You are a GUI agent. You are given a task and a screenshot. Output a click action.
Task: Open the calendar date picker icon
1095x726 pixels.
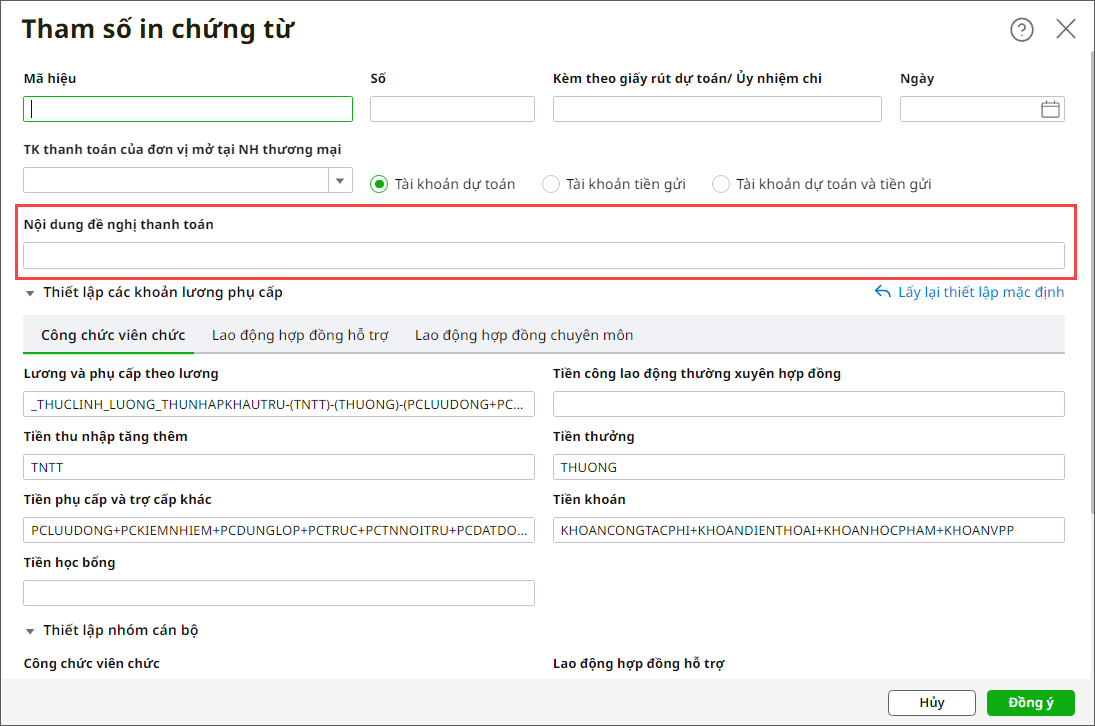(x=1050, y=109)
